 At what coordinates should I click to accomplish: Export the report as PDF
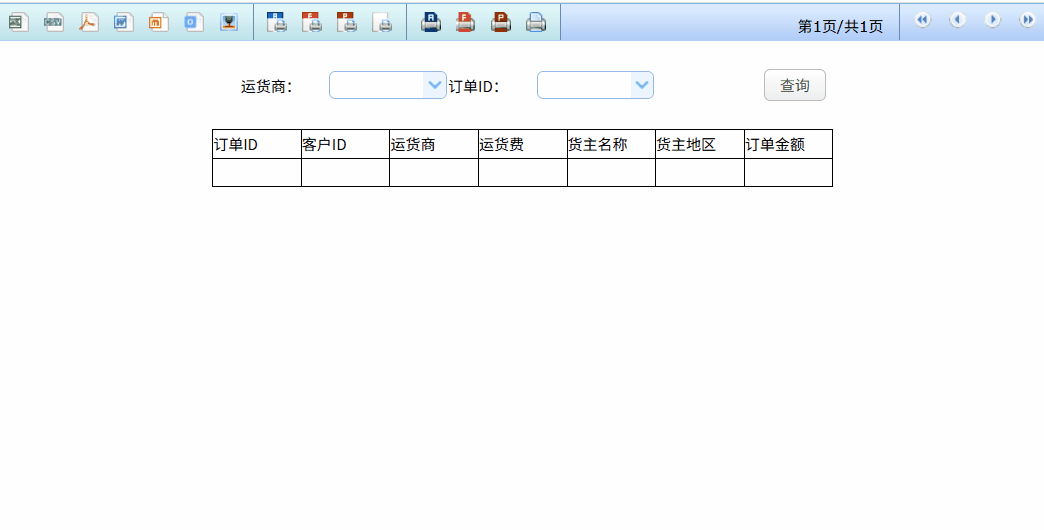point(88,22)
